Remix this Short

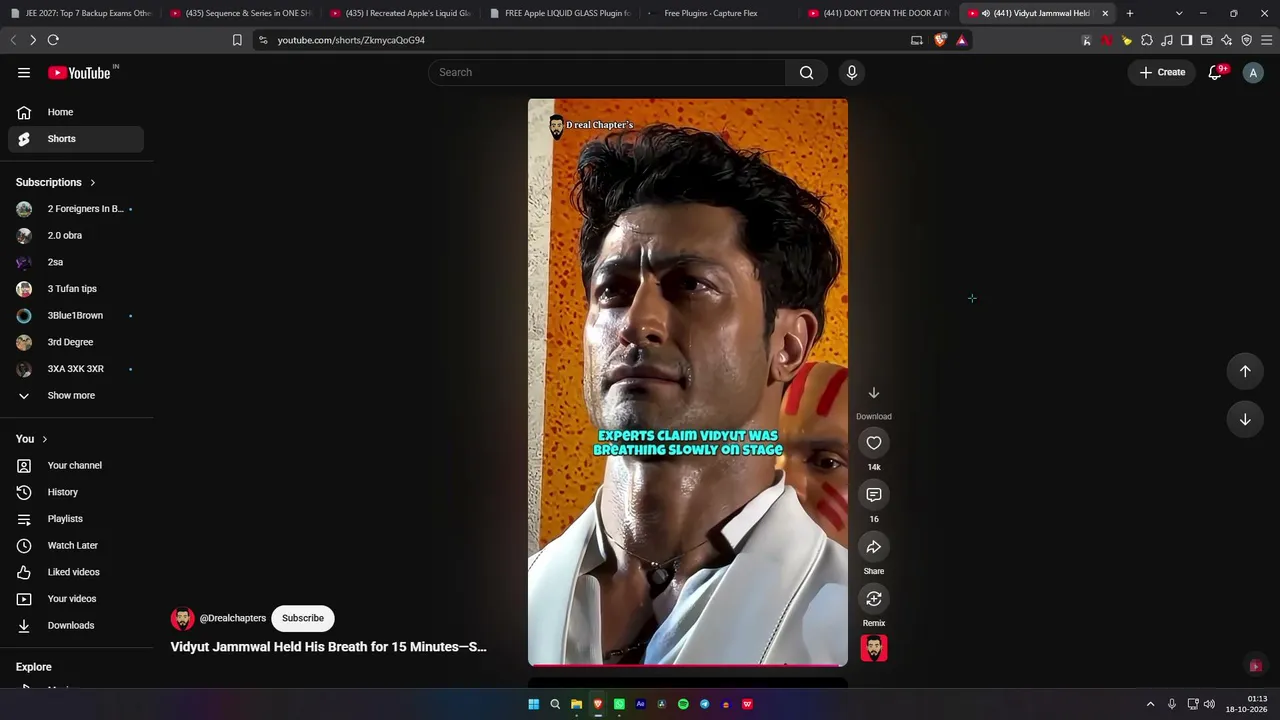(x=874, y=599)
